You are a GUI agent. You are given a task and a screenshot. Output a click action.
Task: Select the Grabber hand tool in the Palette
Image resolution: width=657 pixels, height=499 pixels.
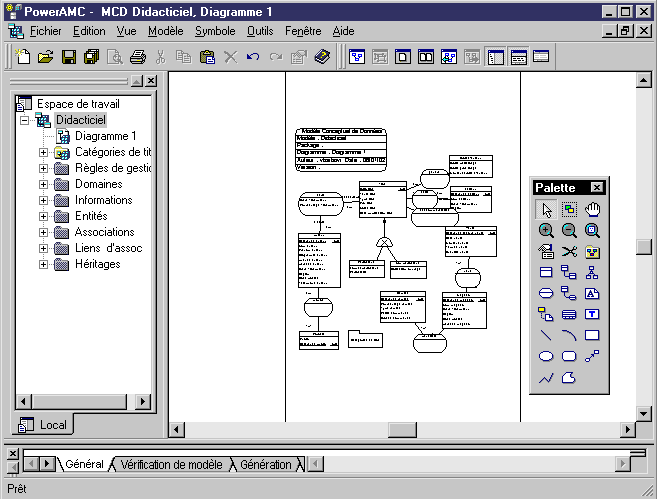point(592,210)
